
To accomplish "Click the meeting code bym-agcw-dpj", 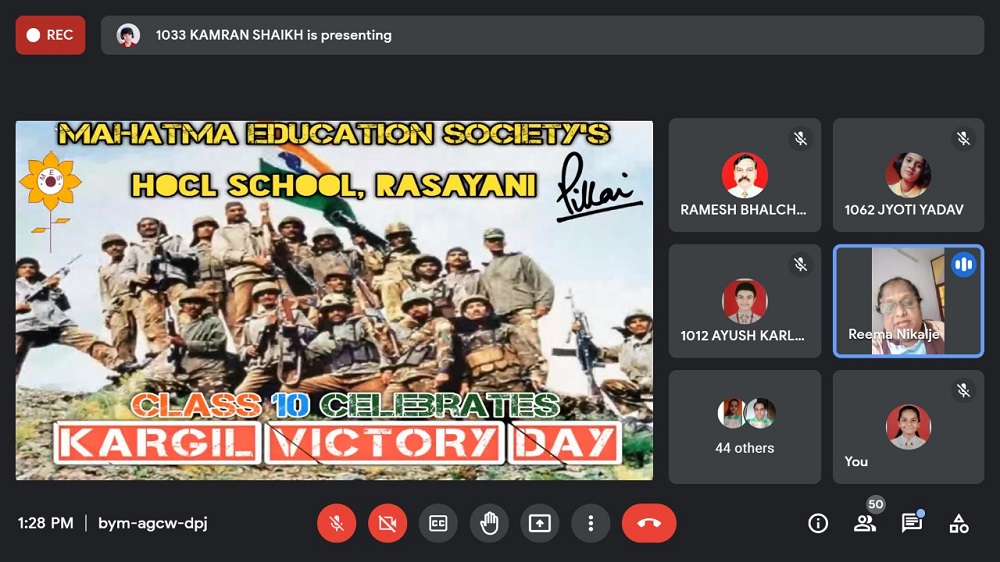I will click(x=153, y=523).
